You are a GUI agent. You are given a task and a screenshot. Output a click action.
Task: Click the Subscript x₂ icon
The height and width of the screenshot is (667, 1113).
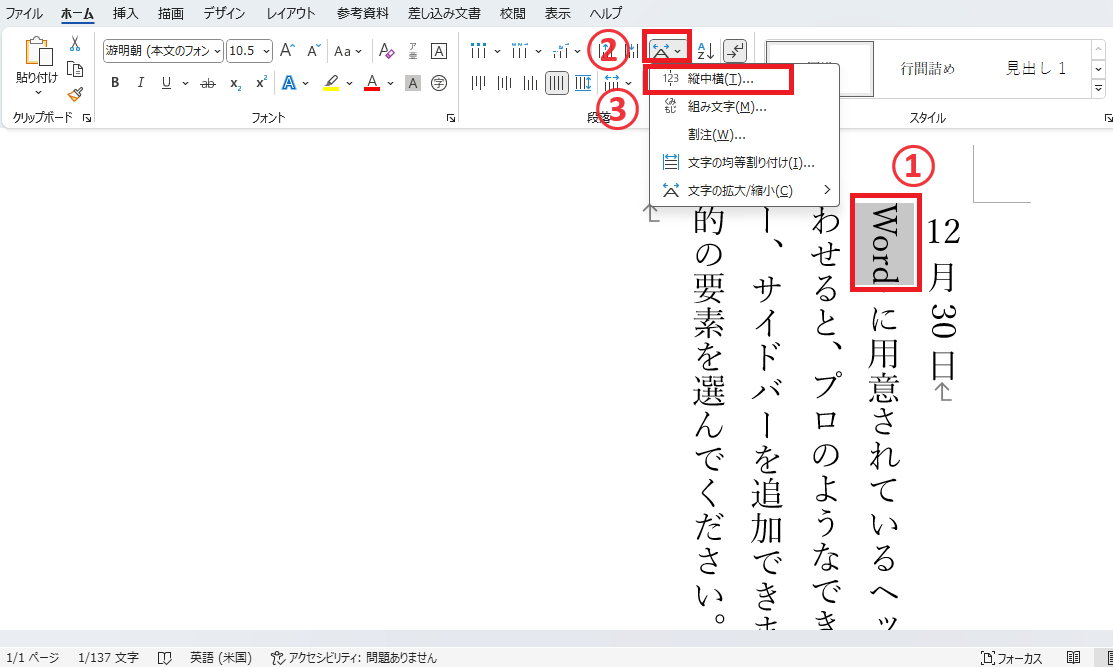(235, 83)
